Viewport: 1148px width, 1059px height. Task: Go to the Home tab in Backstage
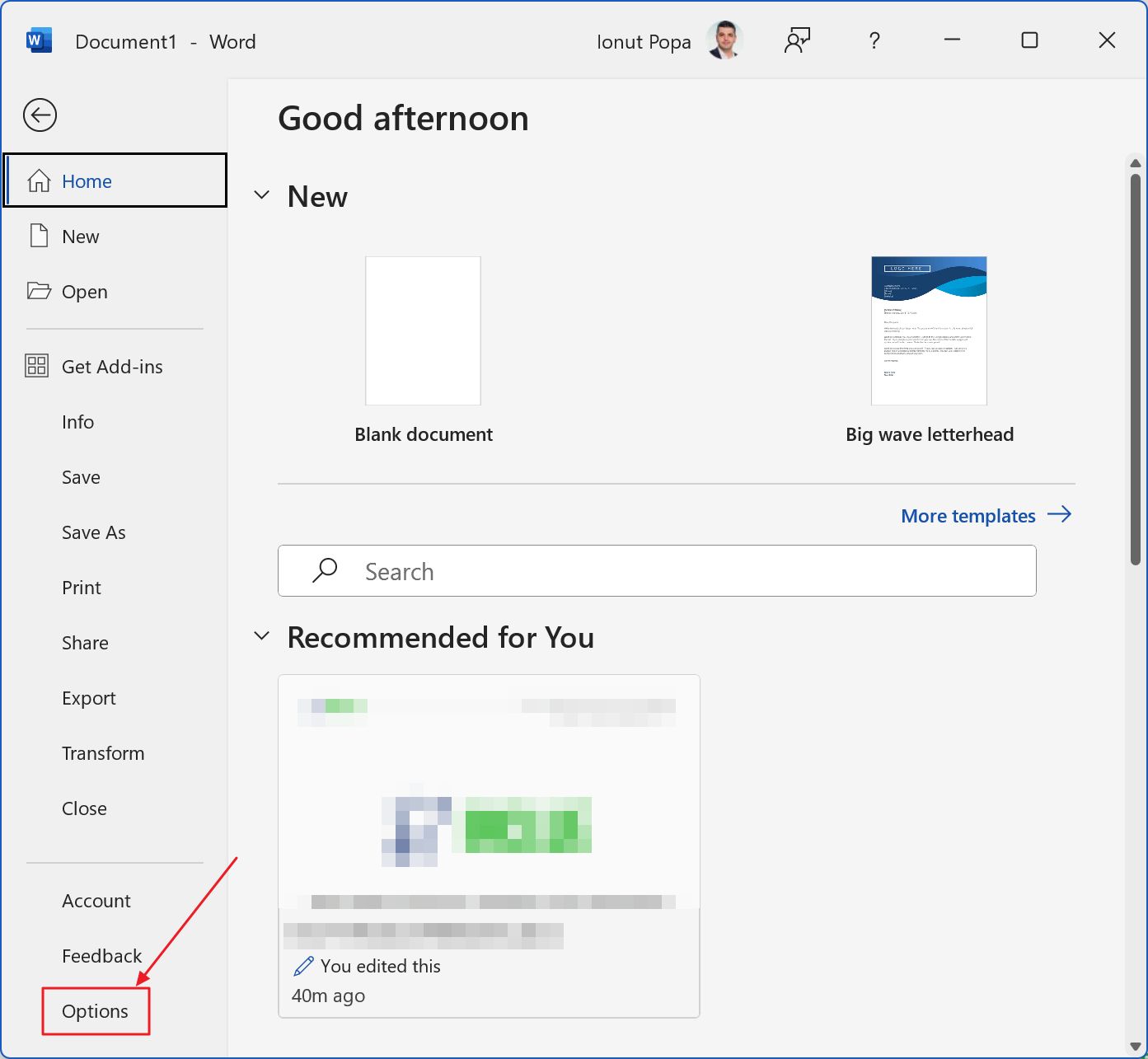115,180
